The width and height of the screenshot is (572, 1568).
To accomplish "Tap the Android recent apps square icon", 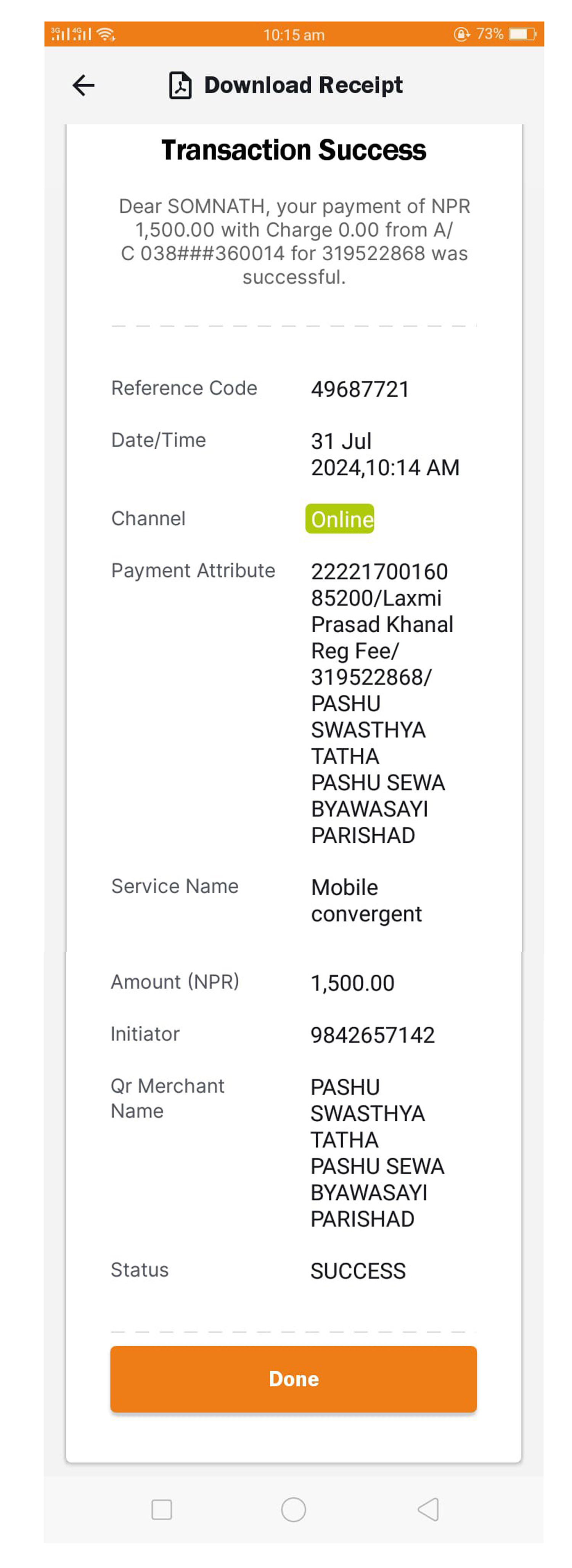I will coord(161,1509).
